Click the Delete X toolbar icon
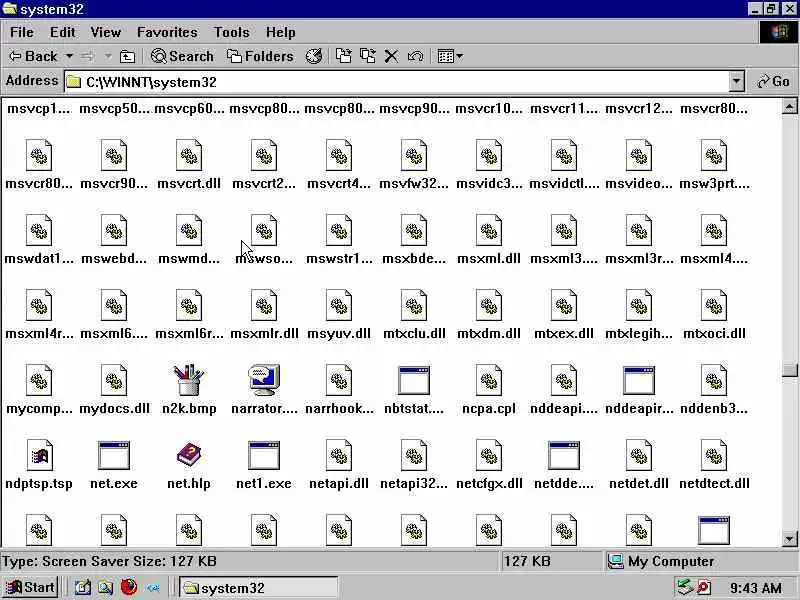This screenshot has height=600, width=800. [391, 56]
